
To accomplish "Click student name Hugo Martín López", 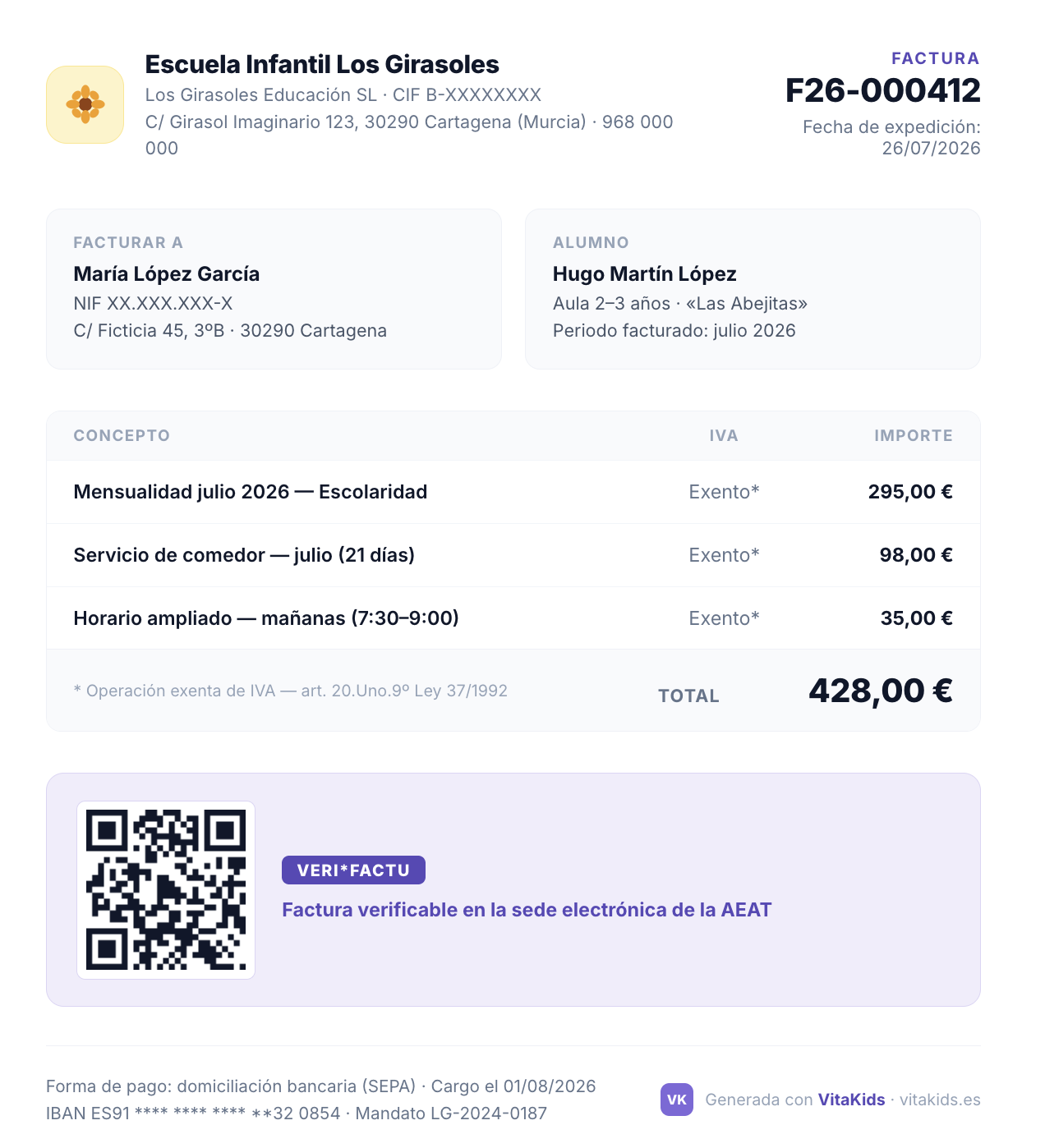I will click(x=645, y=273).
